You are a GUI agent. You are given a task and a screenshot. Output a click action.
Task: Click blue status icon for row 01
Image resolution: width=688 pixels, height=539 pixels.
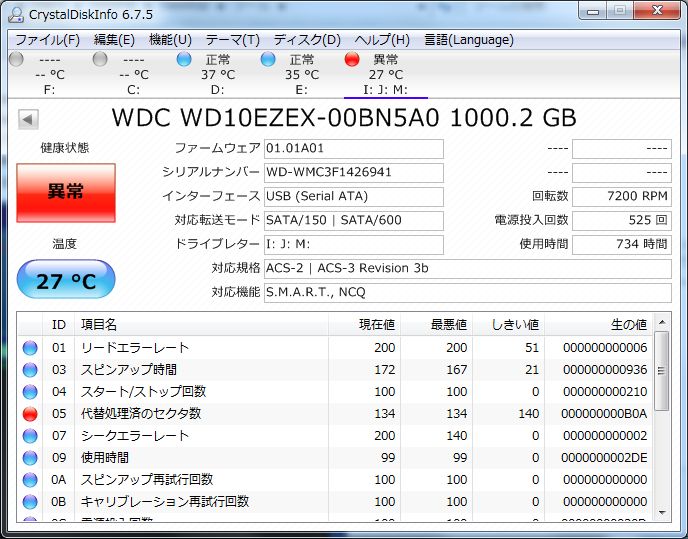point(30,348)
